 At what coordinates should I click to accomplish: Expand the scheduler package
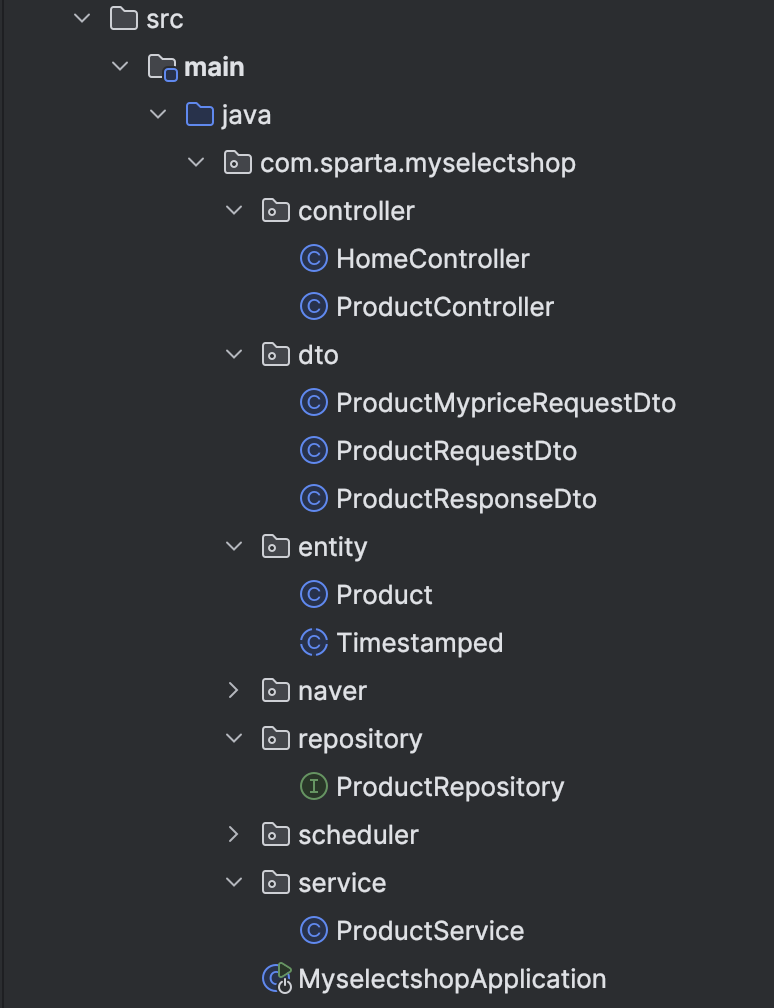pyautogui.click(x=234, y=835)
